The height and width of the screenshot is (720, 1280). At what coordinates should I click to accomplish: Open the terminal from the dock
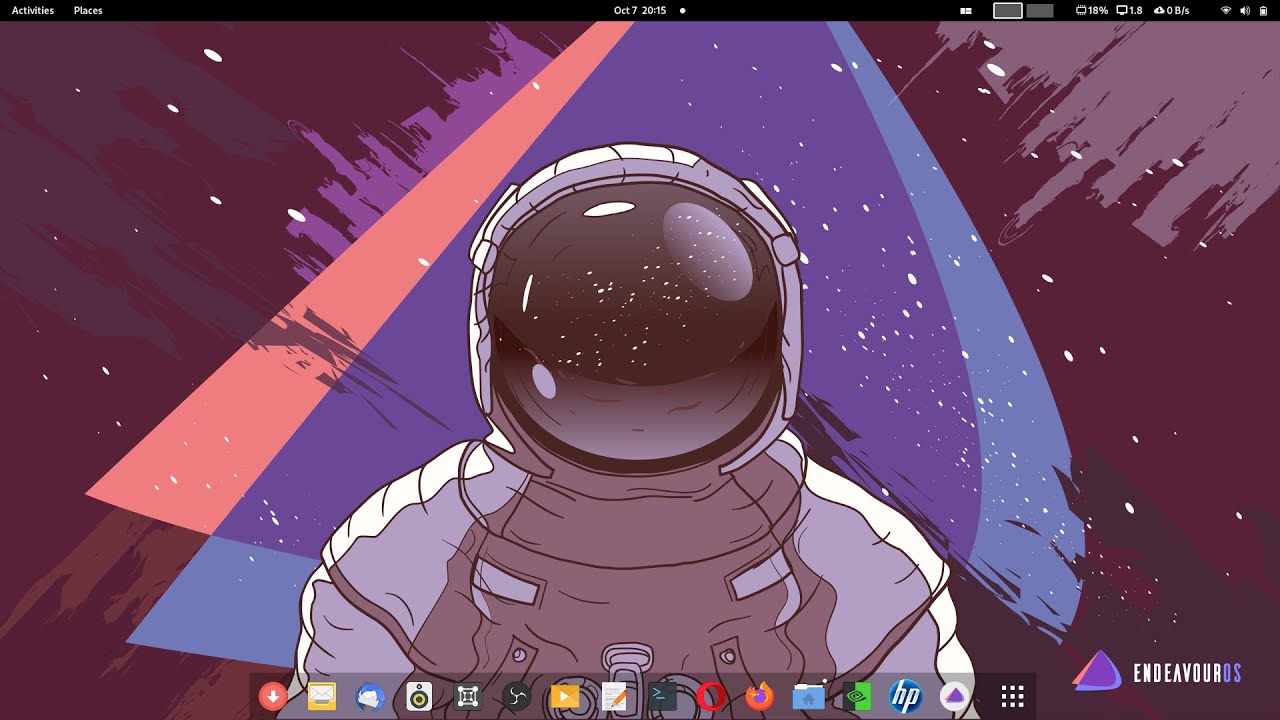pos(662,696)
